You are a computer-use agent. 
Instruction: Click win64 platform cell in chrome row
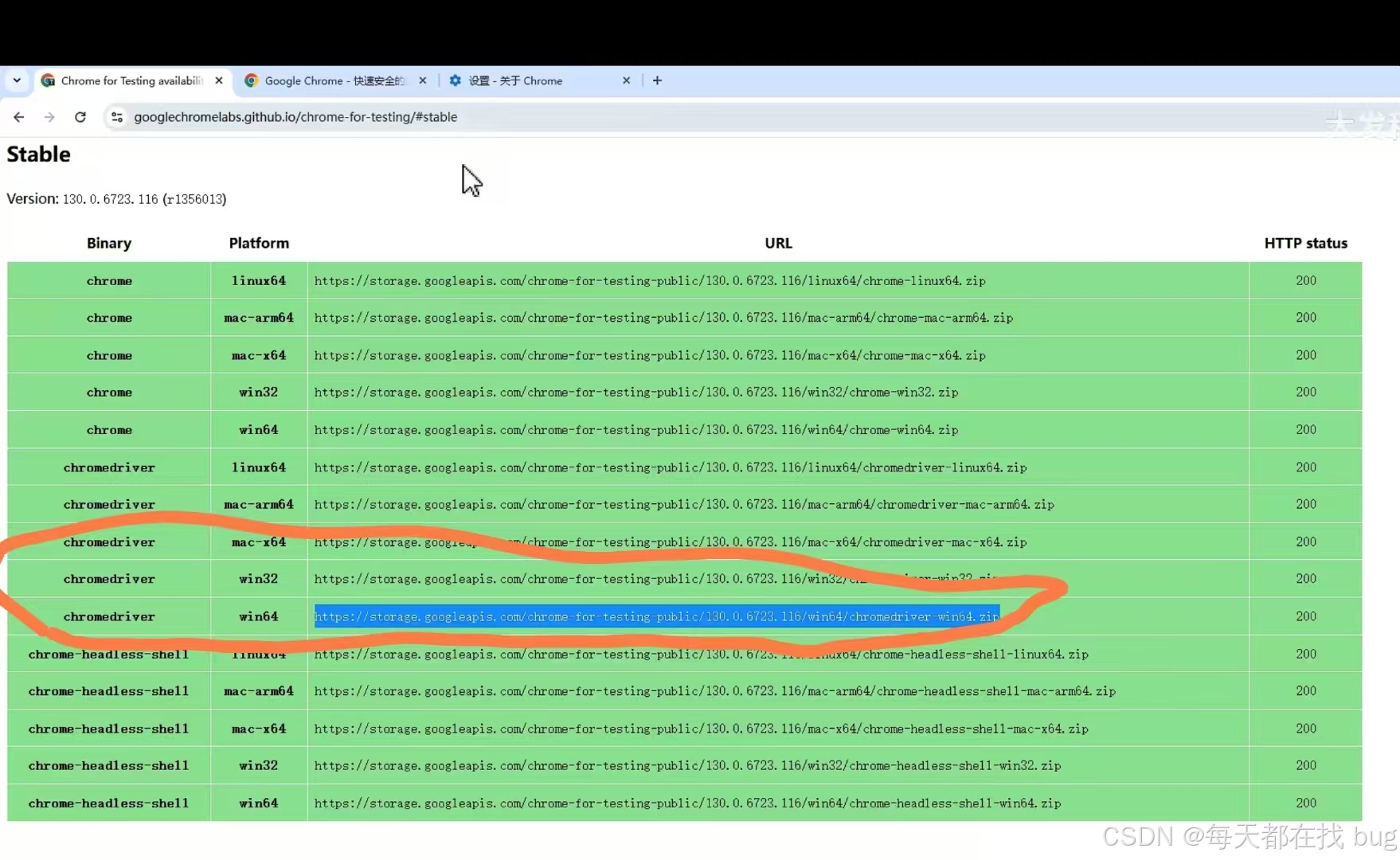pyautogui.click(x=259, y=429)
